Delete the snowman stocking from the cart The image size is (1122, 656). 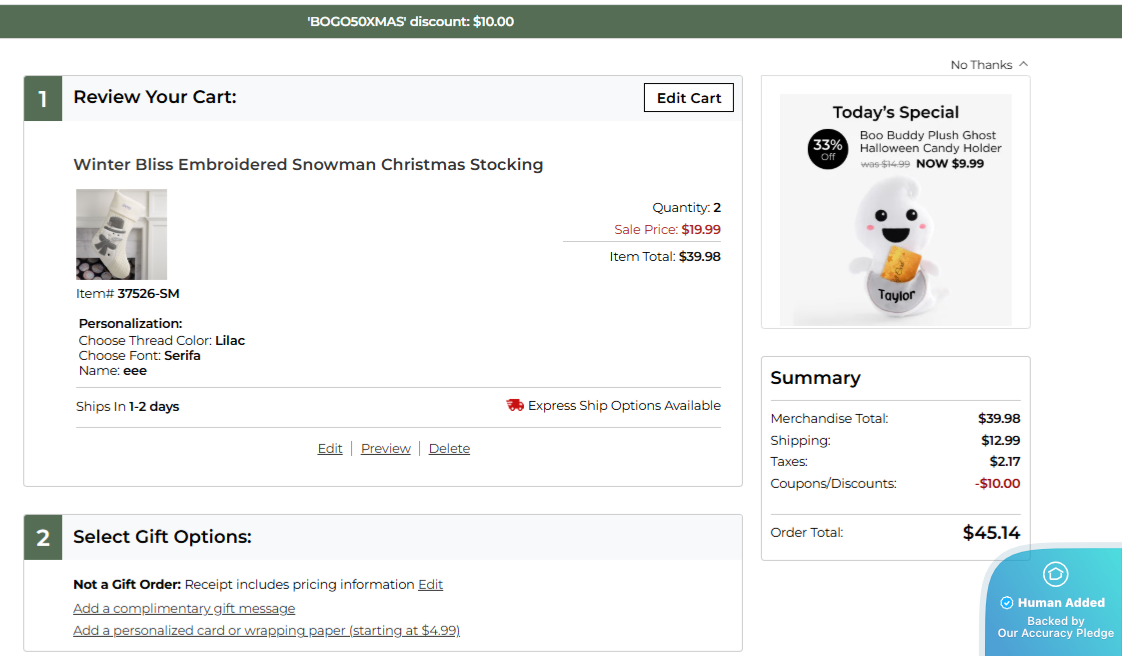click(449, 448)
